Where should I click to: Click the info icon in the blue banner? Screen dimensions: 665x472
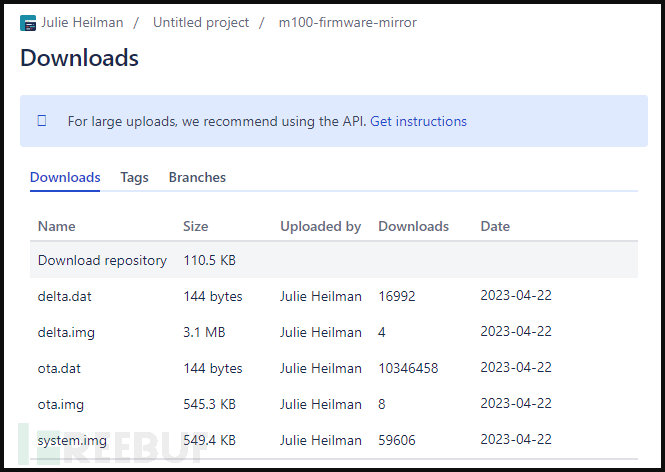(x=42, y=121)
